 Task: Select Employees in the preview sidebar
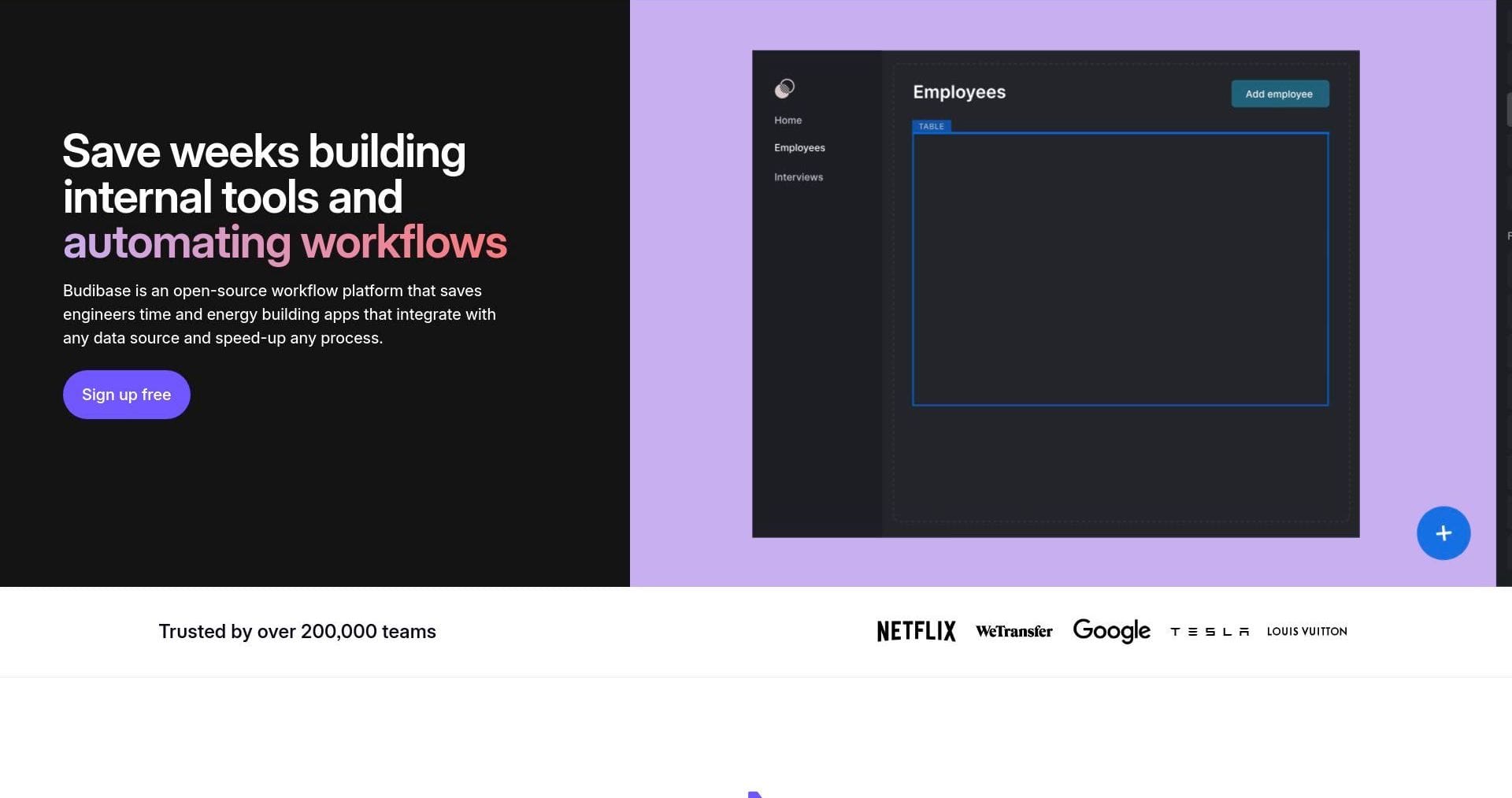(x=799, y=148)
